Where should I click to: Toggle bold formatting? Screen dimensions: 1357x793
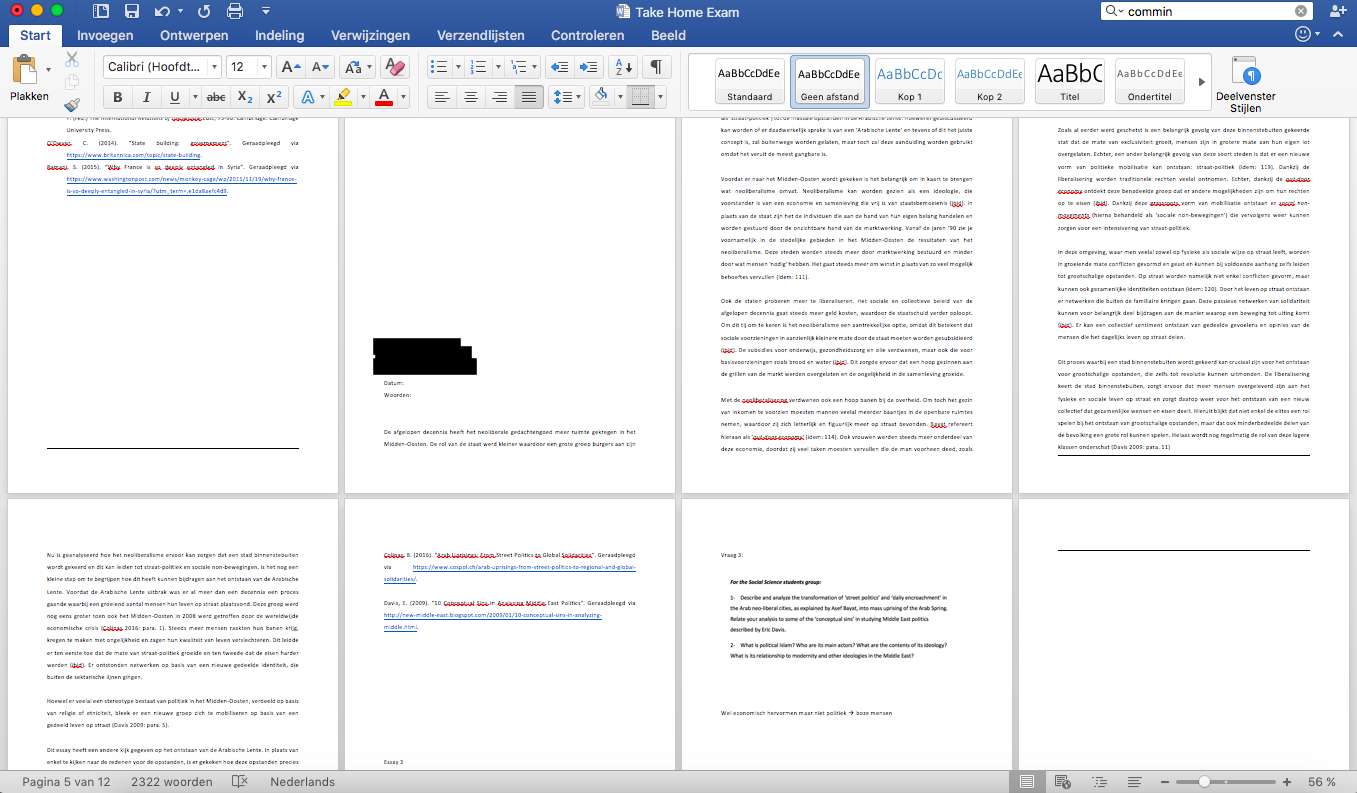click(118, 97)
